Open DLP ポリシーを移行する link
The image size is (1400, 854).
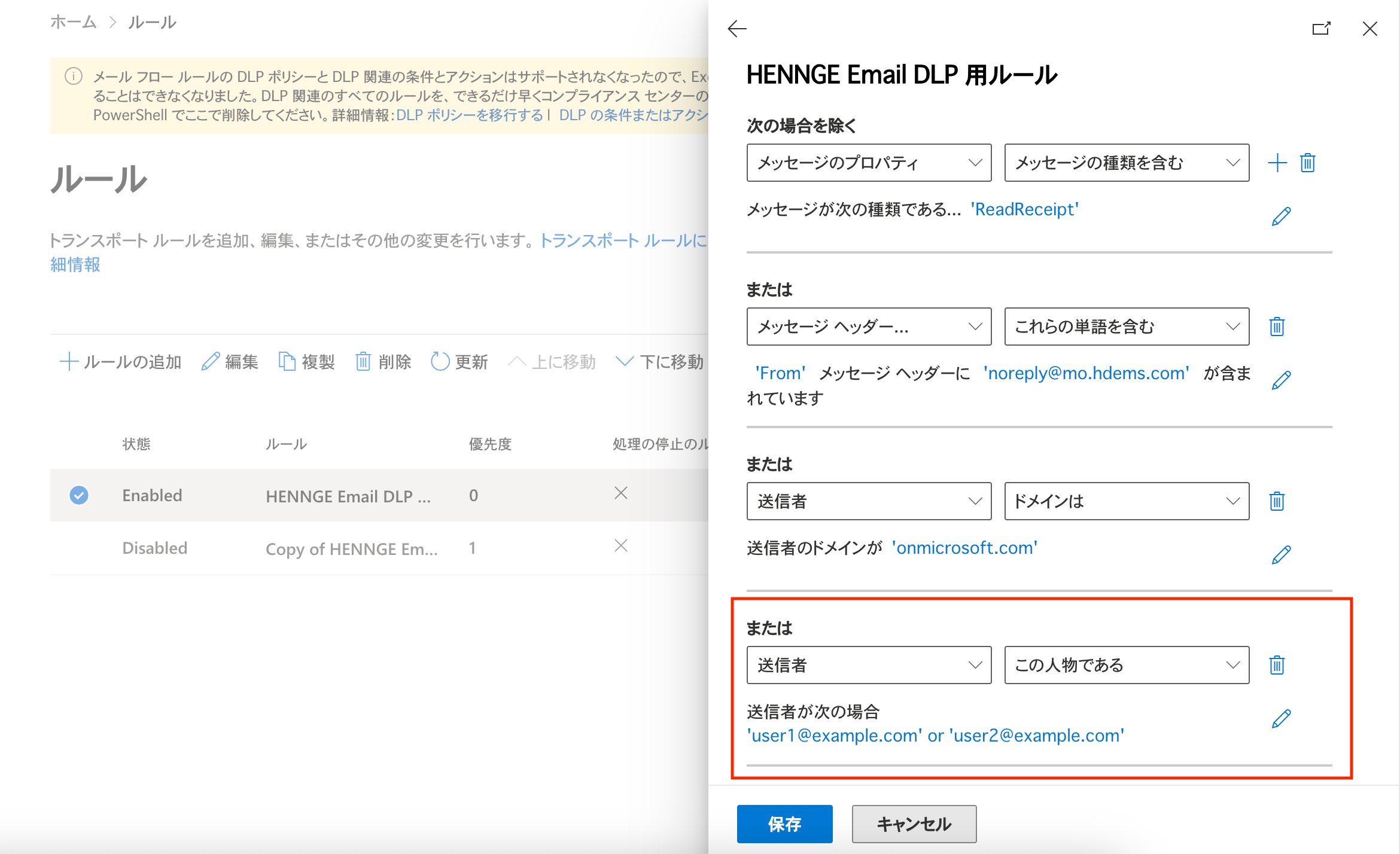(x=470, y=115)
